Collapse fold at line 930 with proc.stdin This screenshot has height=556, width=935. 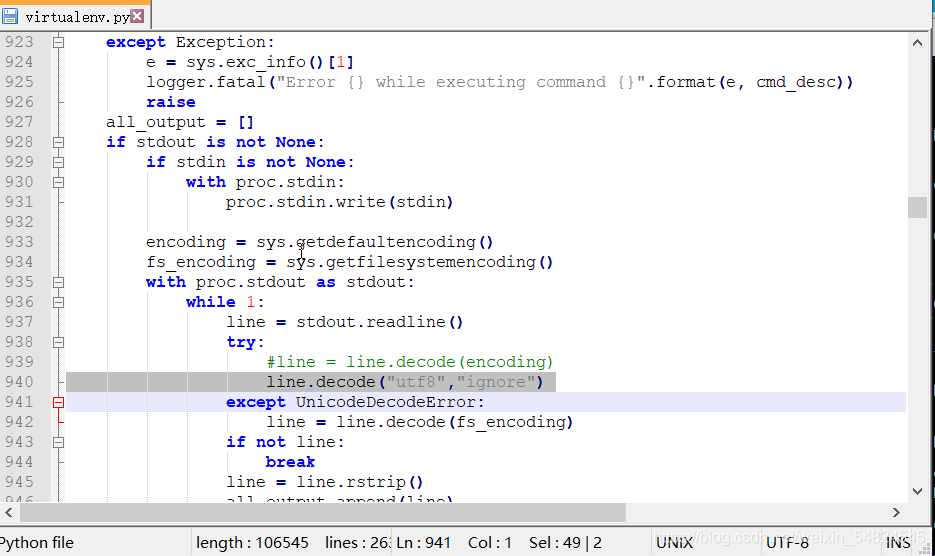58,182
